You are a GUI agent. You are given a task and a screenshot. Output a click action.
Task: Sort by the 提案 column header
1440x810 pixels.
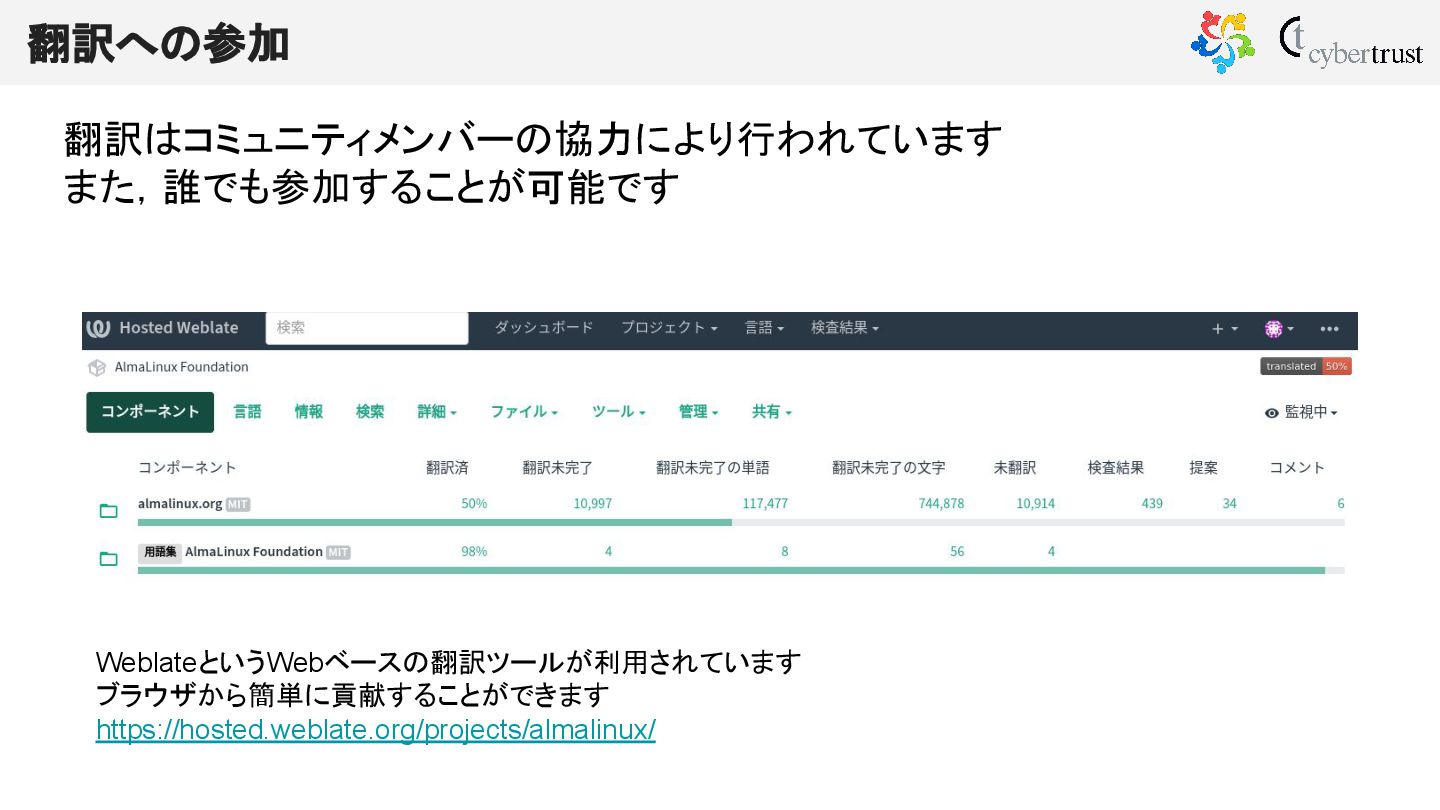pyautogui.click(x=1204, y=468)
